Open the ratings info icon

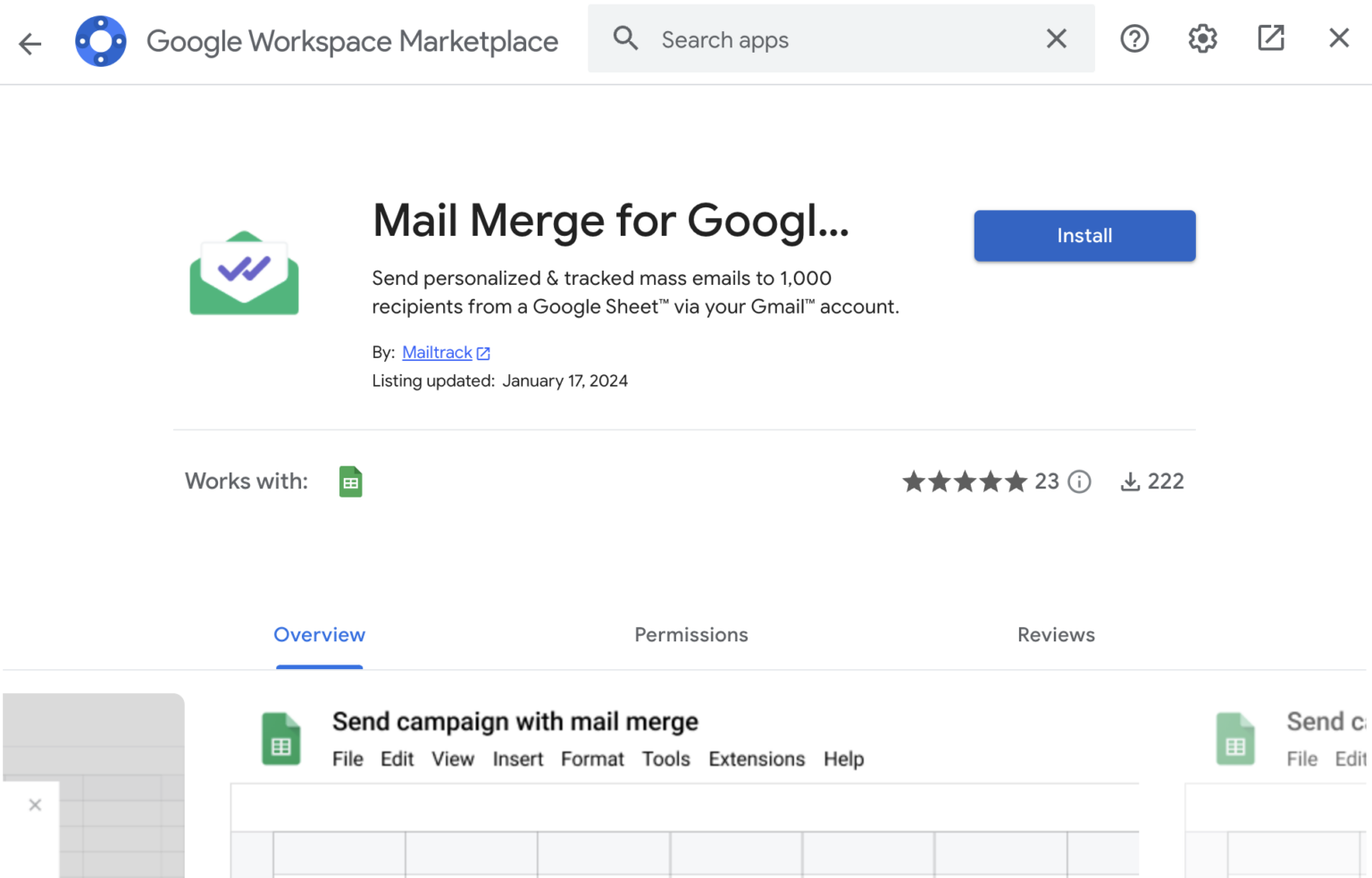coord(1079,481)
